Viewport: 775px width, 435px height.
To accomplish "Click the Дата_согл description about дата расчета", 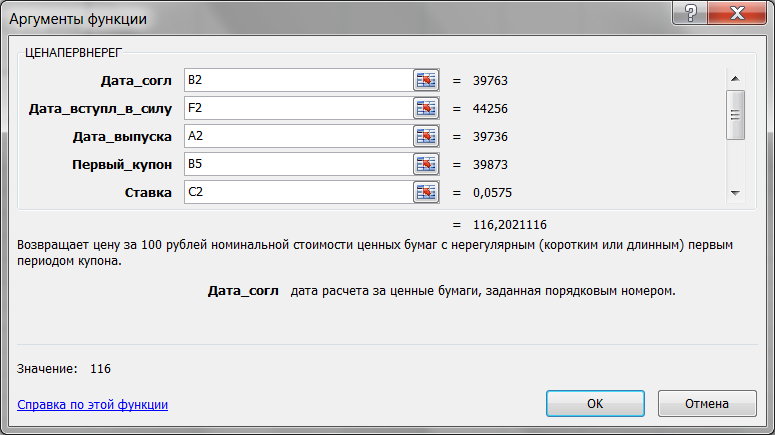I will (483, 291).
